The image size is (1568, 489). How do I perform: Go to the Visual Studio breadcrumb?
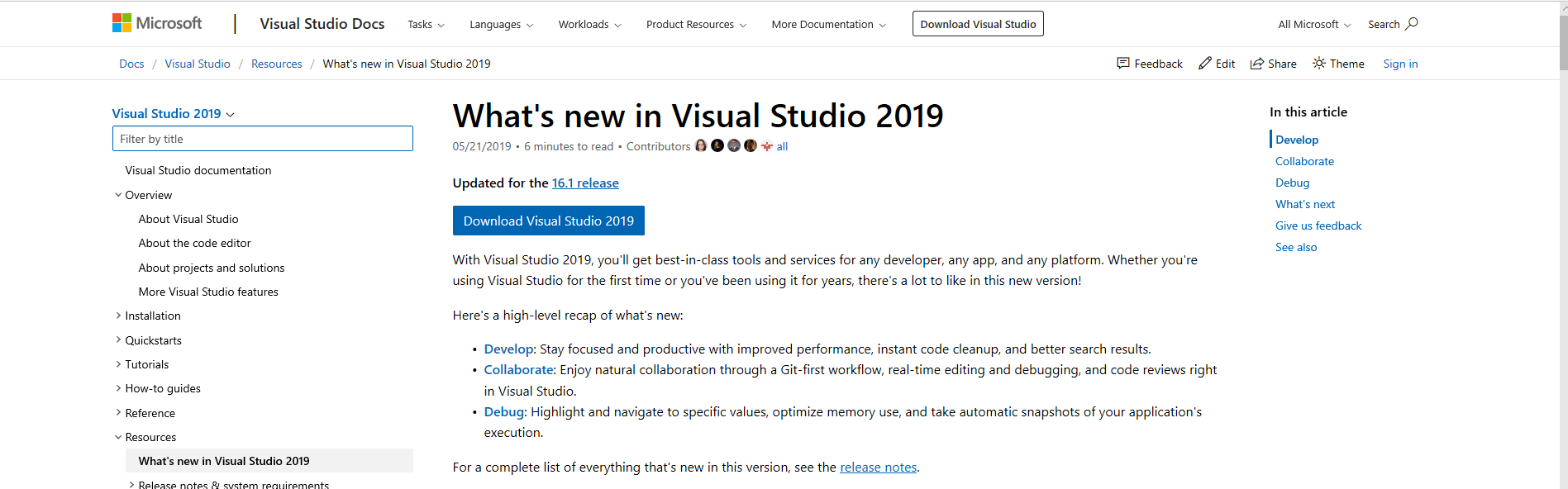198,64
